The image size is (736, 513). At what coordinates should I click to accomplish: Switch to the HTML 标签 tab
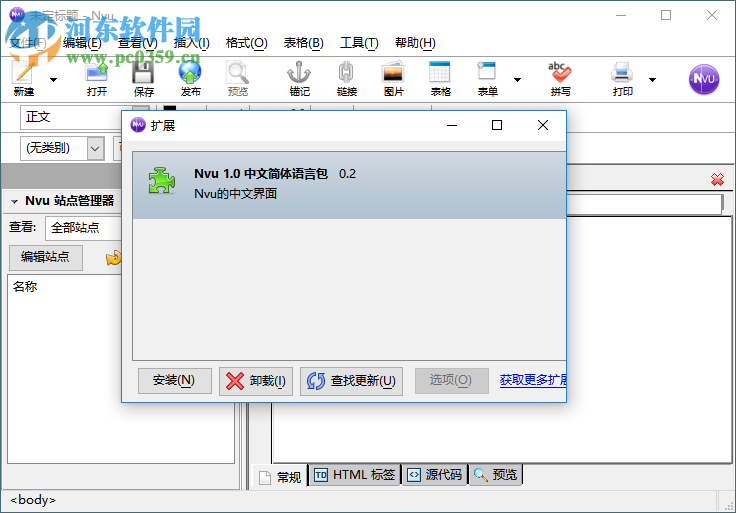point(354,475)
